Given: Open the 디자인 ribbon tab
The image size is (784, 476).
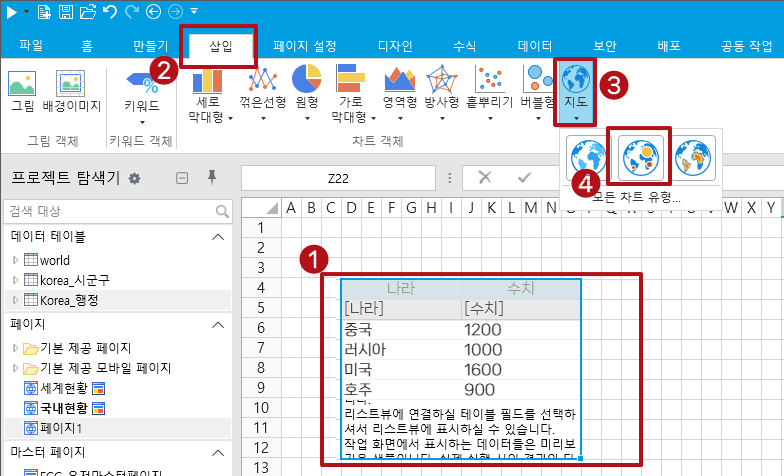Looking at the screenshot, I should [x=395, y=46].
